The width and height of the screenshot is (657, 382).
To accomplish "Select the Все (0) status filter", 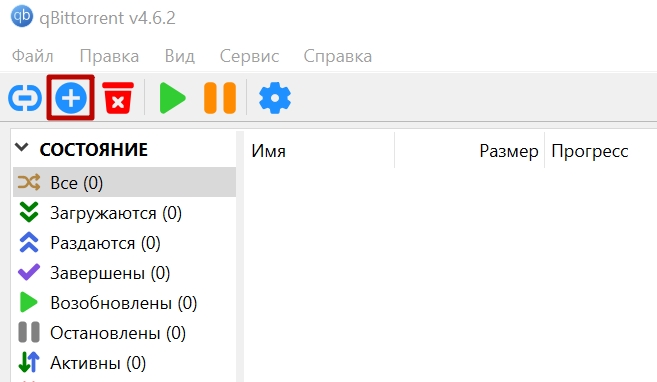I will (x=124, y=182).
